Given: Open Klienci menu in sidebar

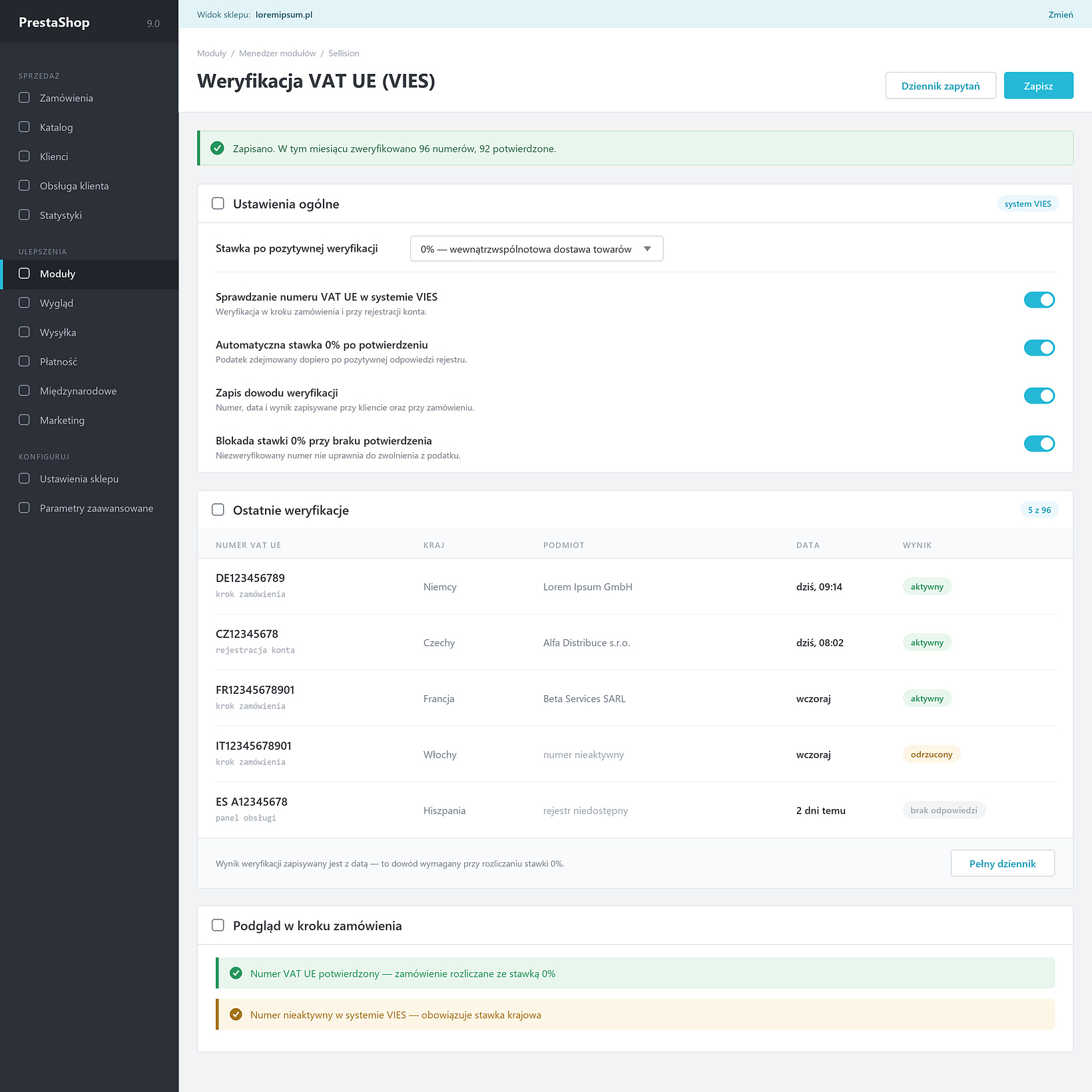Looking at the screenshot, I should 89,156.
